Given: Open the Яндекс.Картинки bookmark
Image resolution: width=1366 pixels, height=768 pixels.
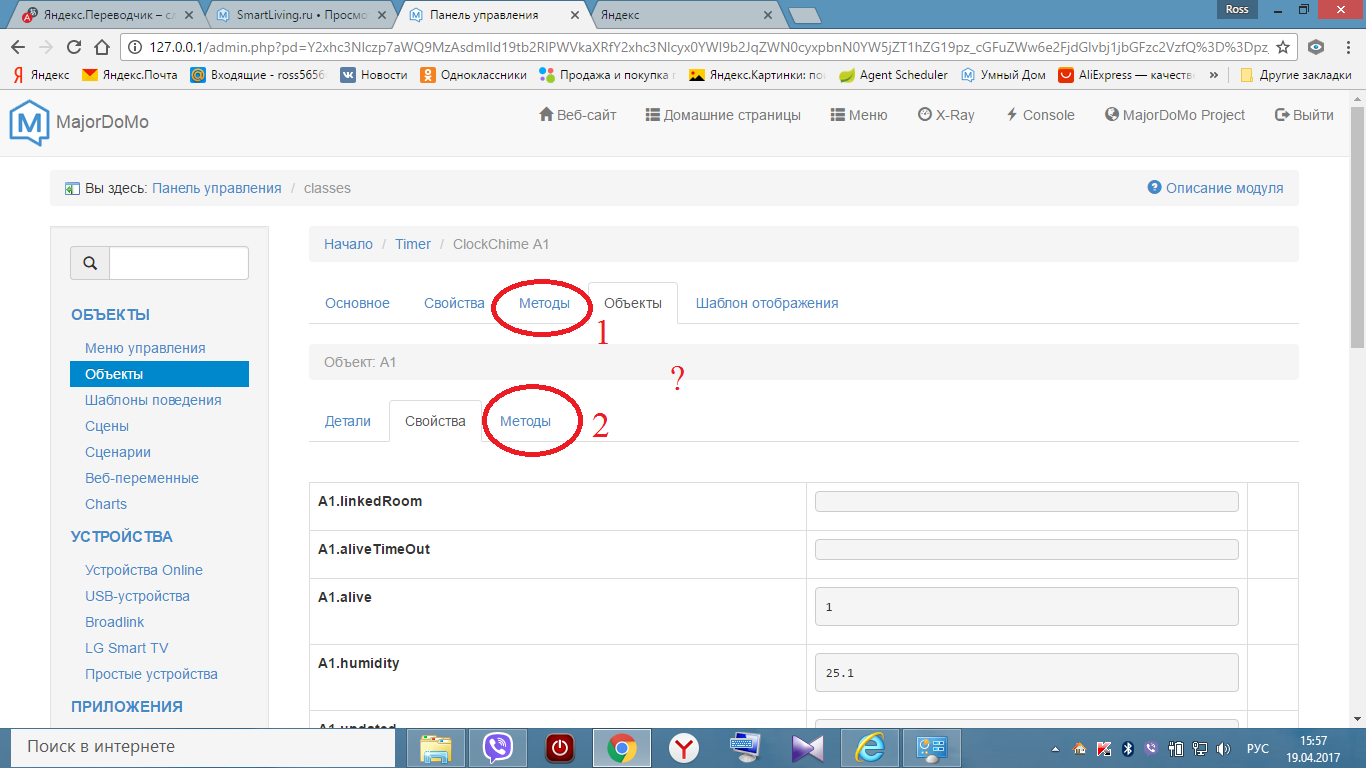Looking at the screenshot, I should click(x=757, y=75).
